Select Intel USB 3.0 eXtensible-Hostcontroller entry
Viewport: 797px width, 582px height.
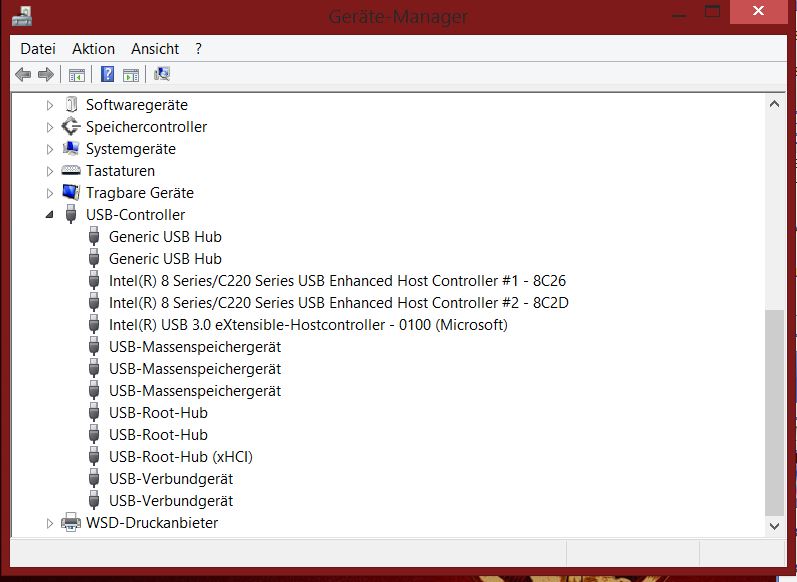(309, 325)
